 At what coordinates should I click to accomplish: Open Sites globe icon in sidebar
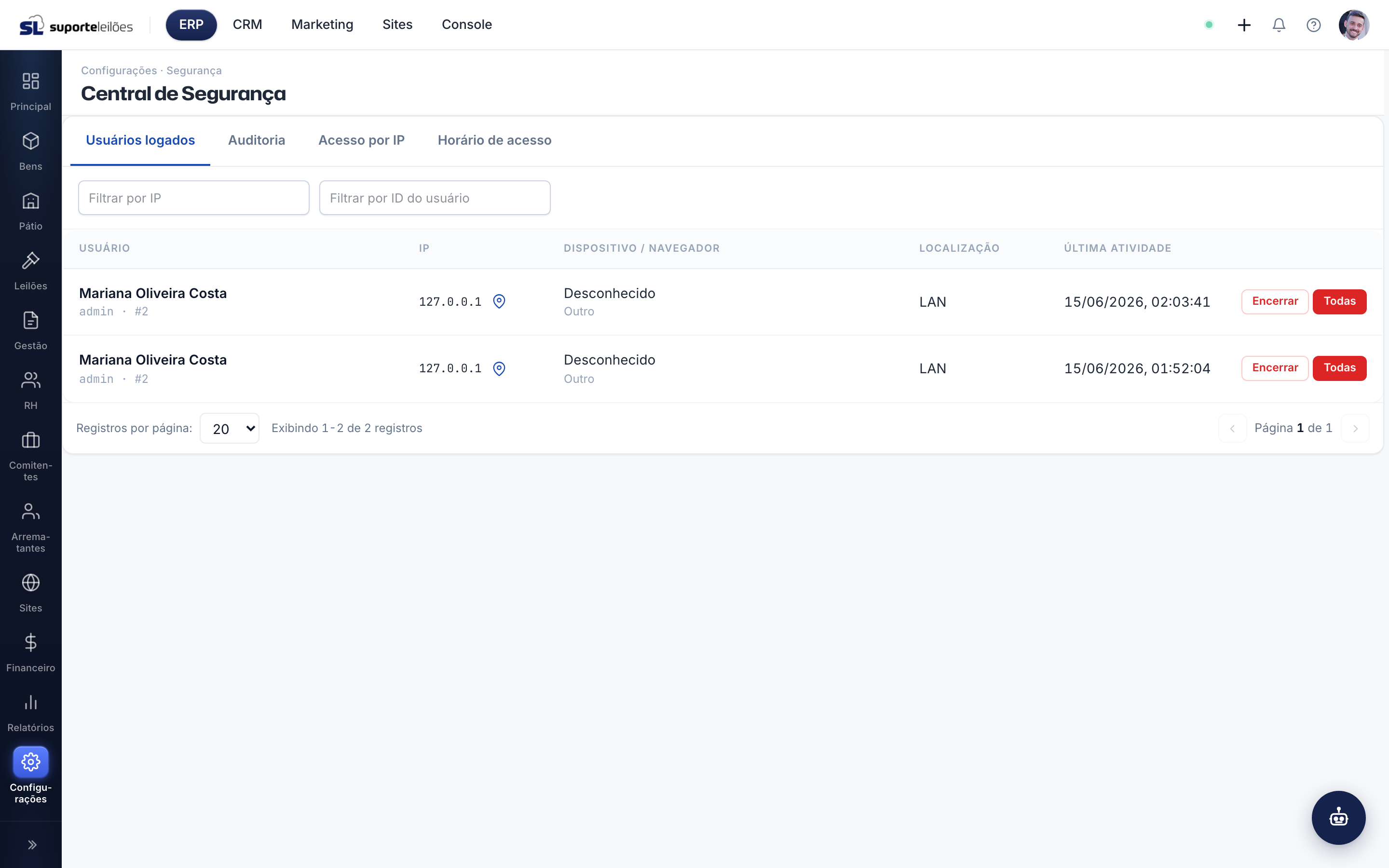[30, 583]
